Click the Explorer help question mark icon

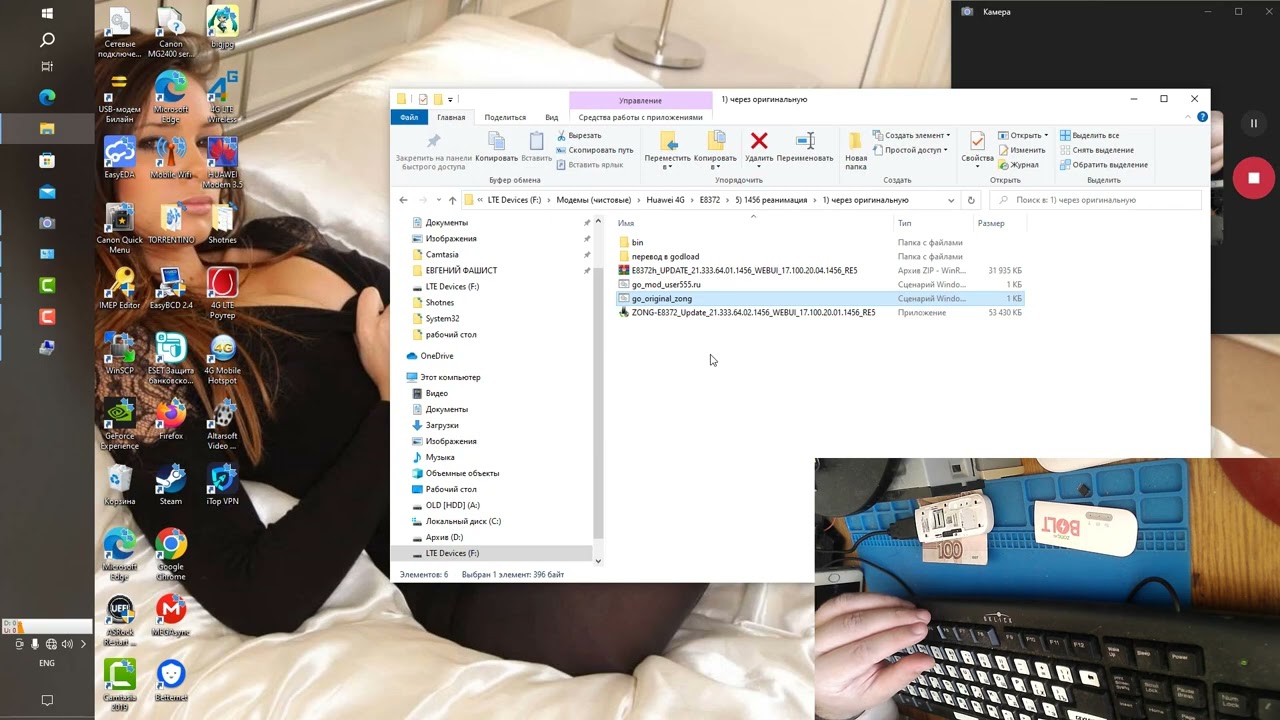(1202, 117)
